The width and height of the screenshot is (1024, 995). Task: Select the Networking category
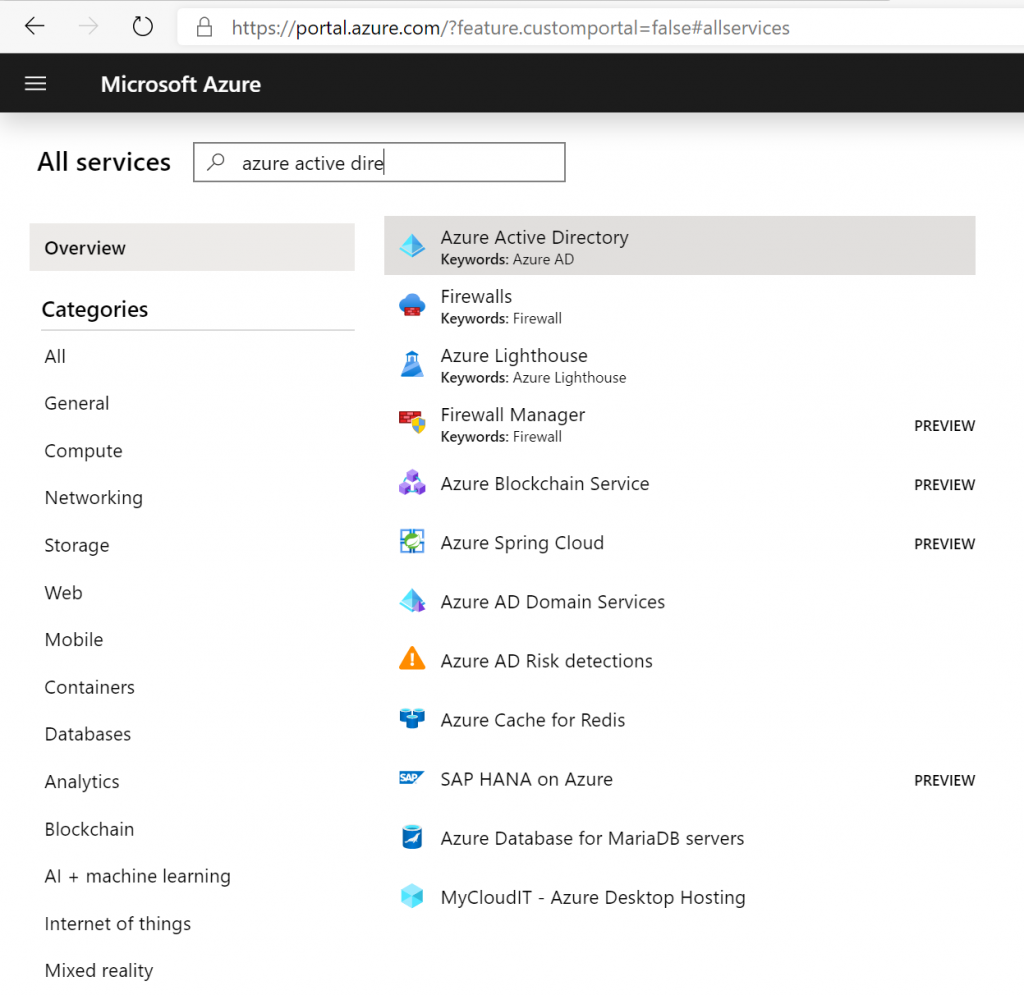click(x=93, y=498)
